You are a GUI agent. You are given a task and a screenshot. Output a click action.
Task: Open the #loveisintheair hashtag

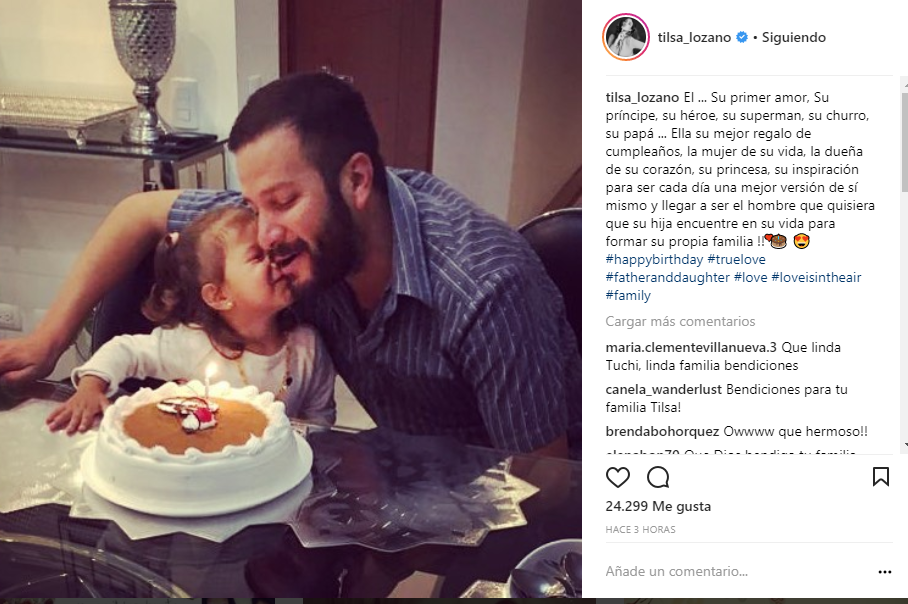pyautogui.click(x=816, y=277)
